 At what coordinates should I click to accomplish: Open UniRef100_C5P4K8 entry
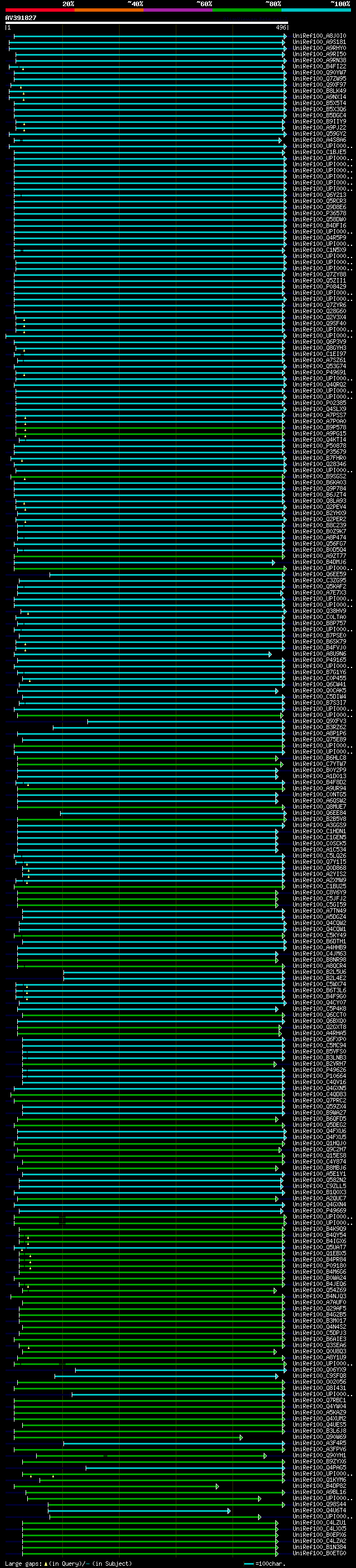pos(319,1009)
